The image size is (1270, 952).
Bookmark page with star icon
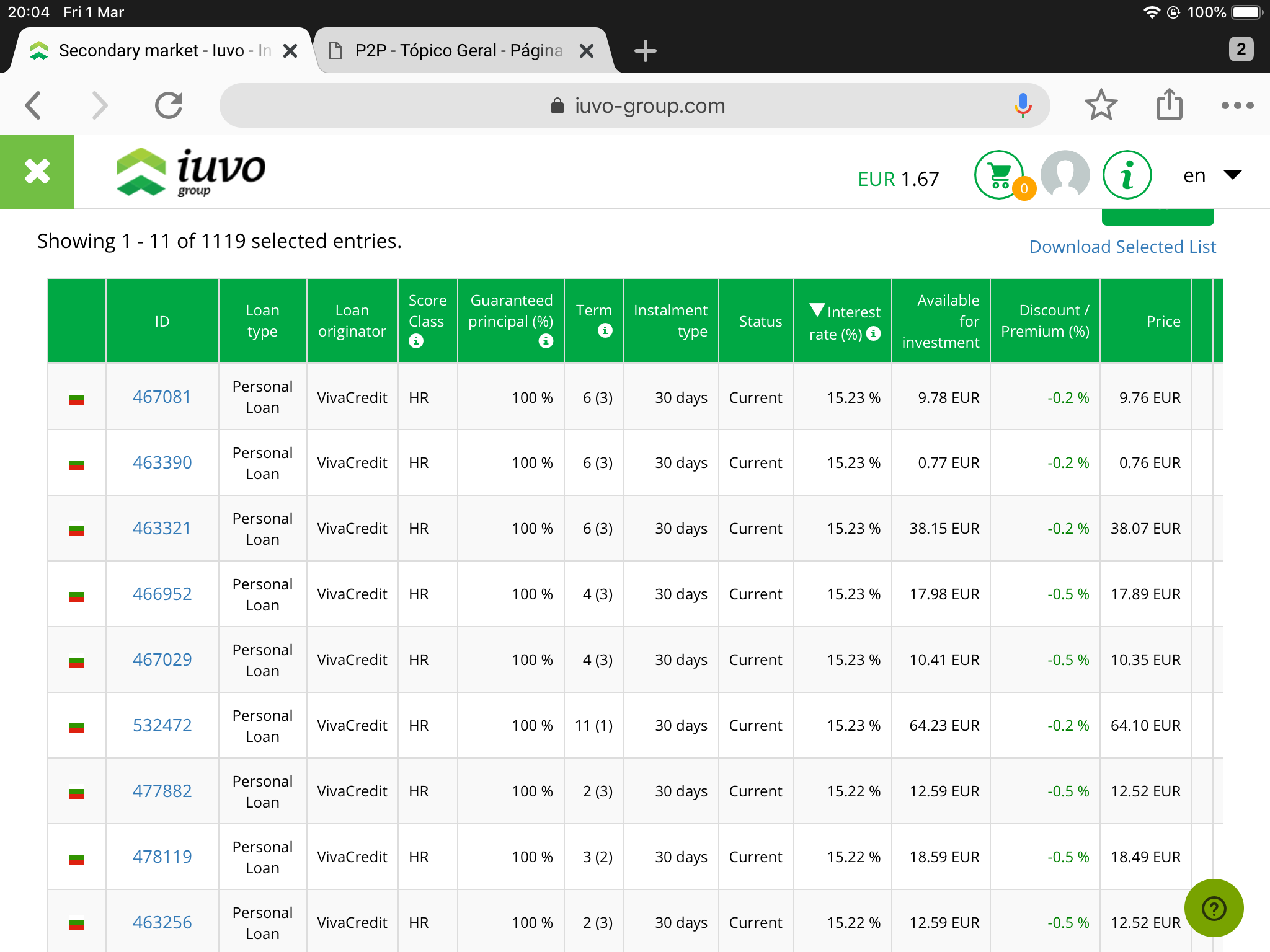(x=1101, y=105)
